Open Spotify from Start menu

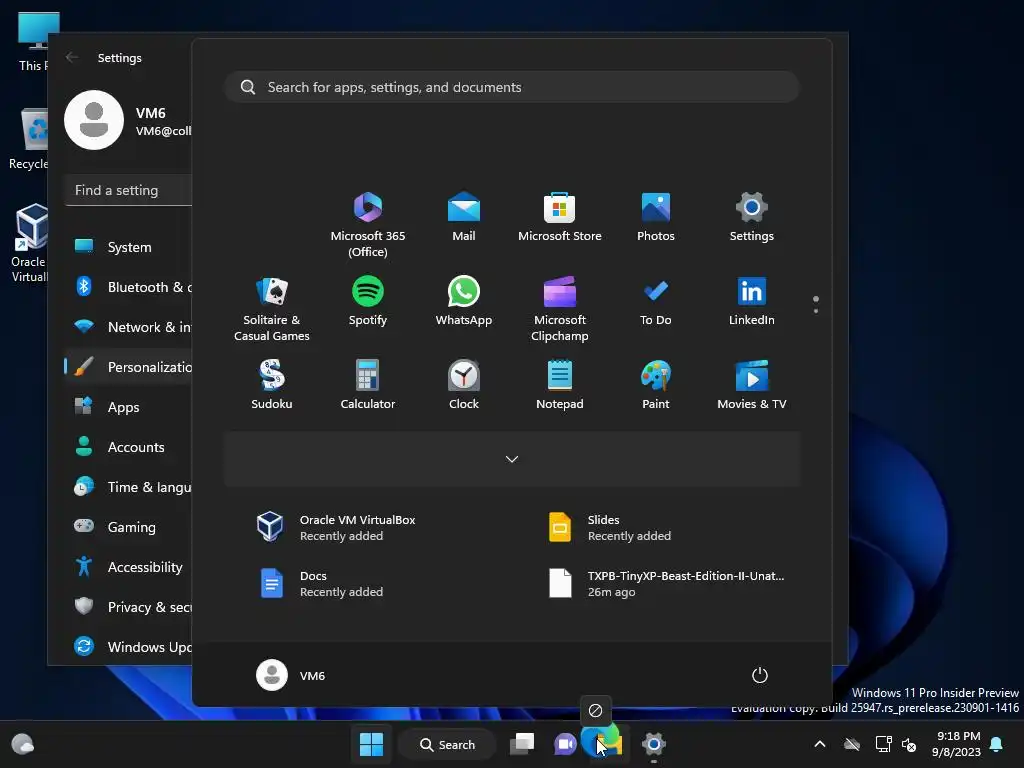(368, 301)
